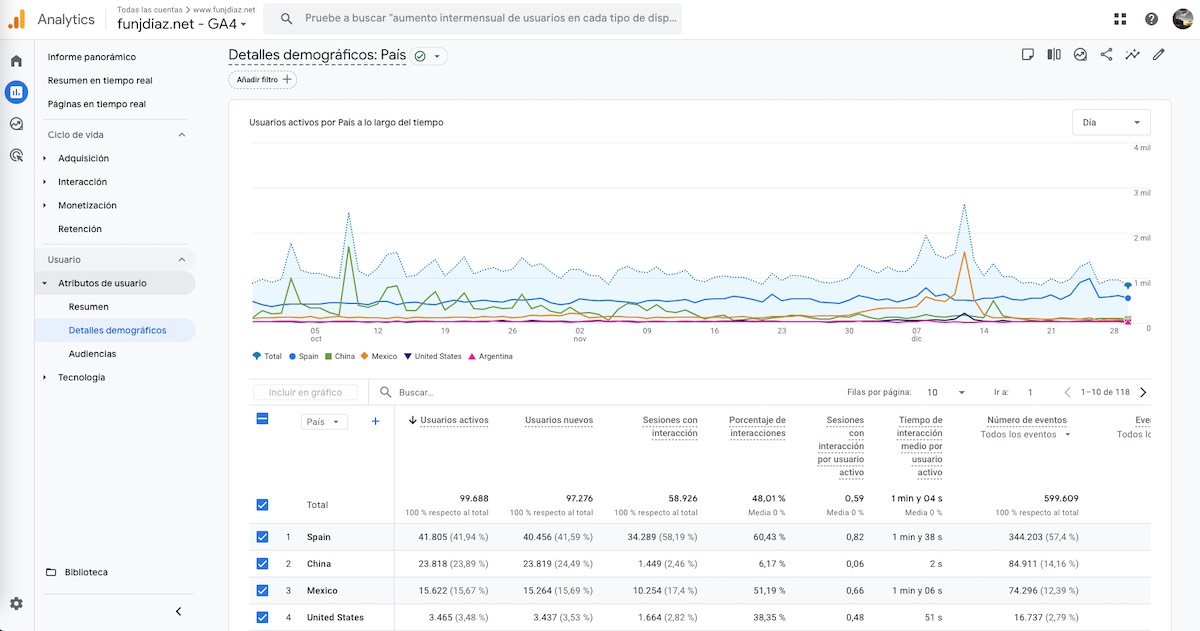1200x631 pixels.
Task: Click the Admin settings gear icon
Action: tap(16, 604)
